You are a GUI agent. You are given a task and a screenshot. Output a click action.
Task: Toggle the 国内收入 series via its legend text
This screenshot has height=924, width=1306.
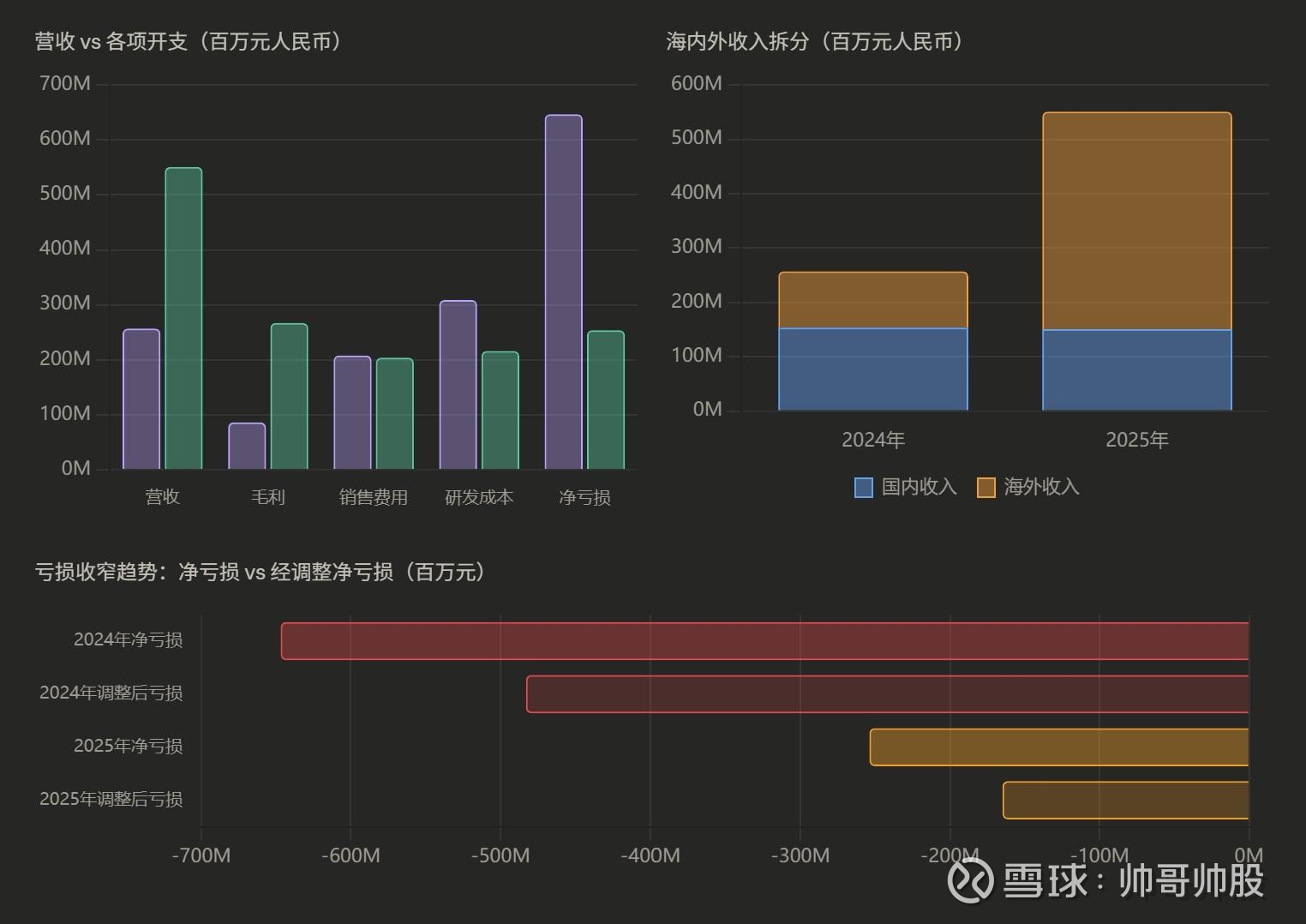(919, 487)
